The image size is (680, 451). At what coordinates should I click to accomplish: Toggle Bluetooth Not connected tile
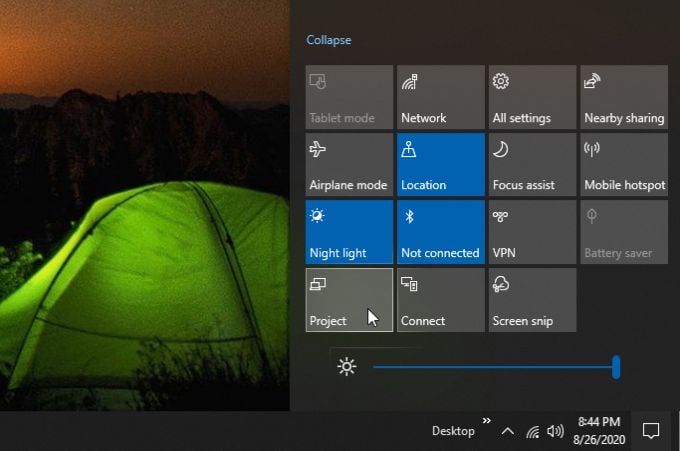(x=441, y=232)
